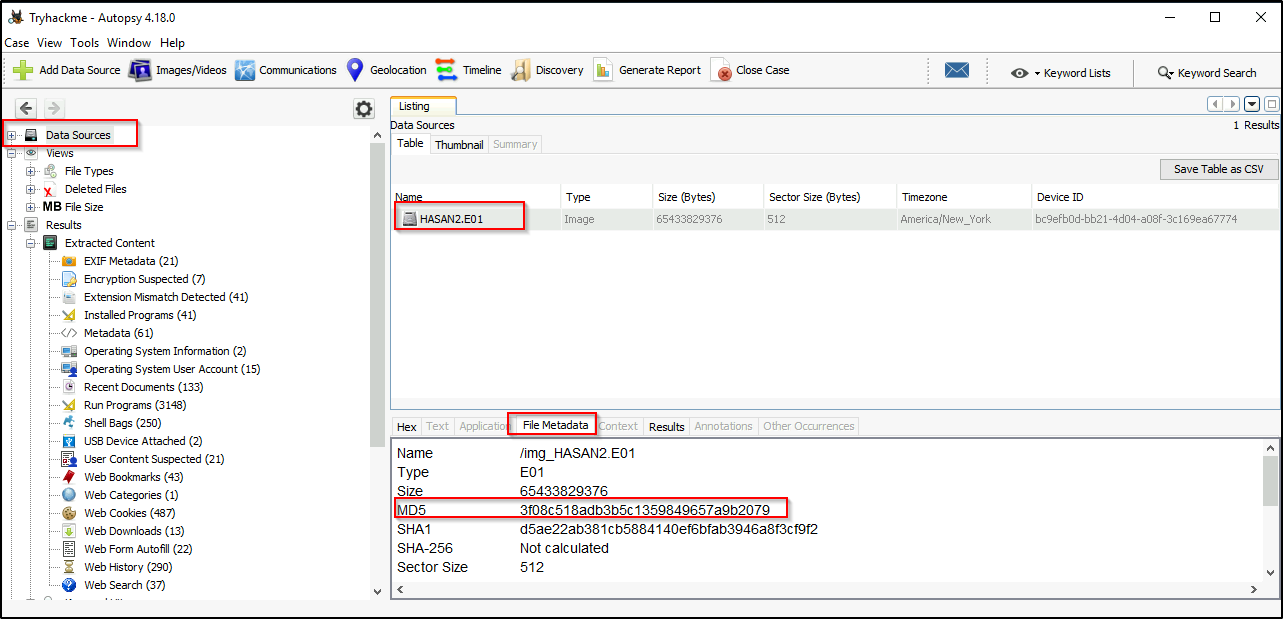Switch to the Thumbnail tab
1283x619 pixels.
pyautogui.click(x=458, y=144)
